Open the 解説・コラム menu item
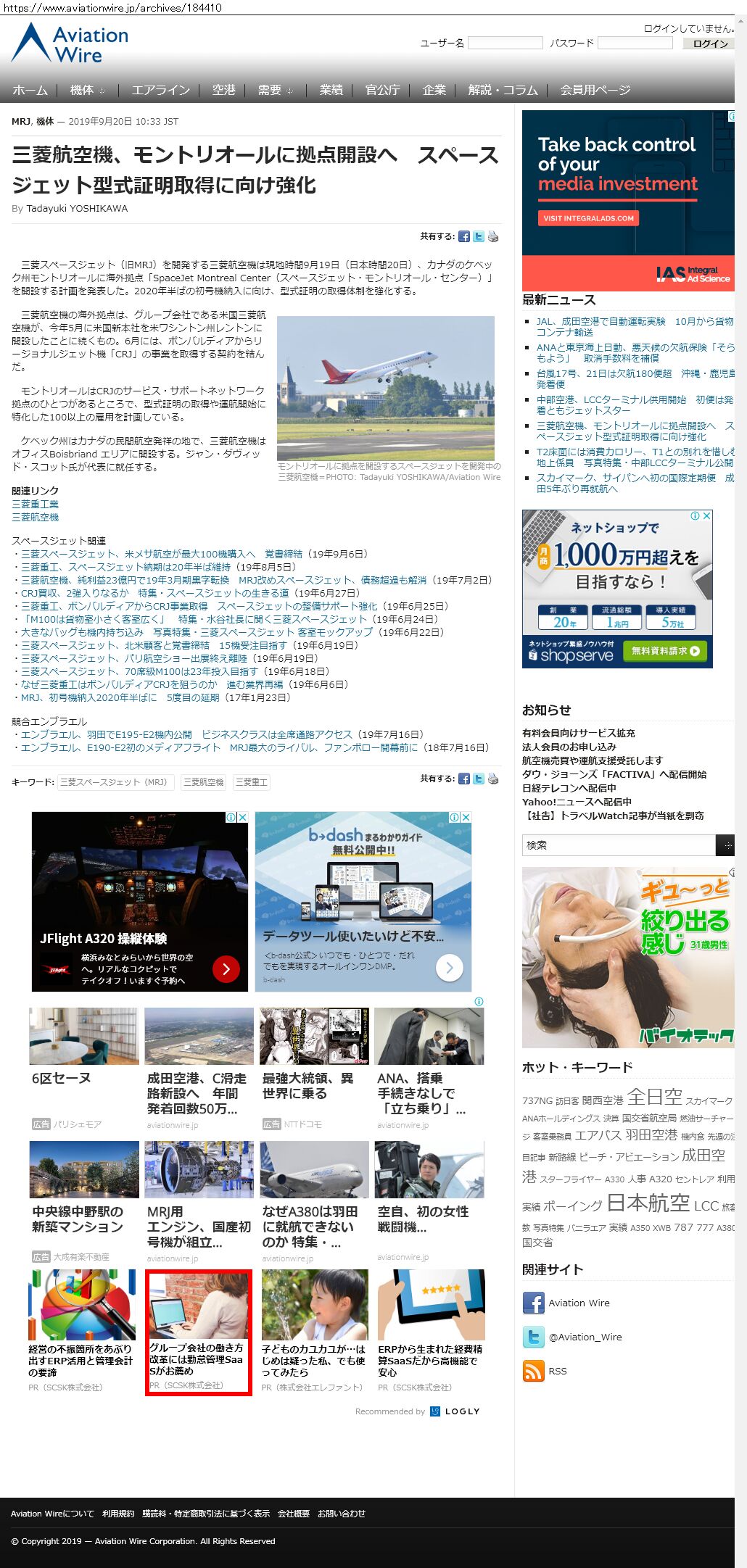This screenshot has height=1568, width=747. pos(503,90)
